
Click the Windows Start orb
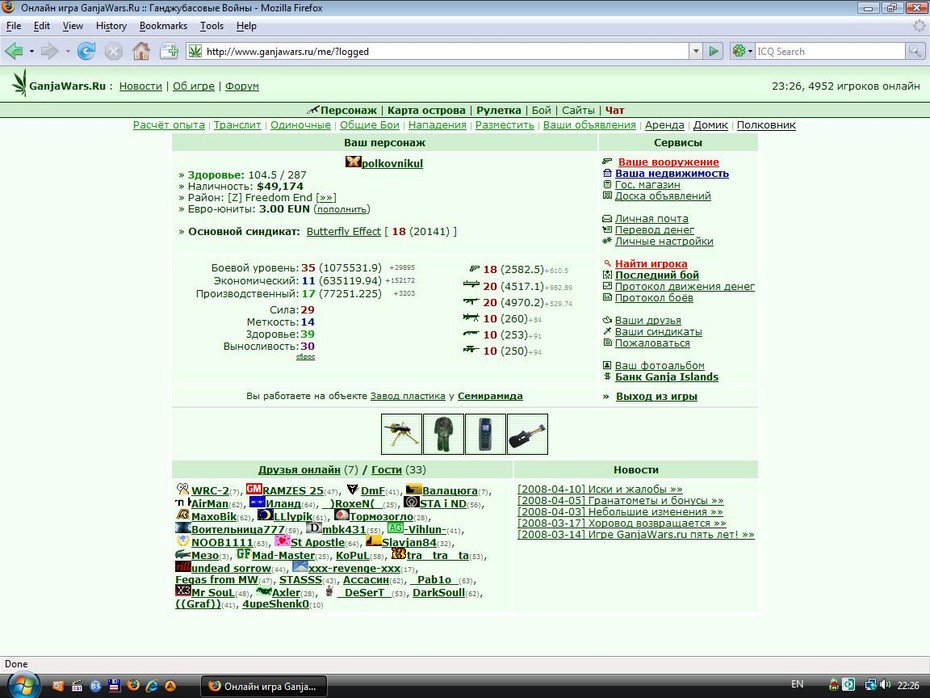click(24, 686)
